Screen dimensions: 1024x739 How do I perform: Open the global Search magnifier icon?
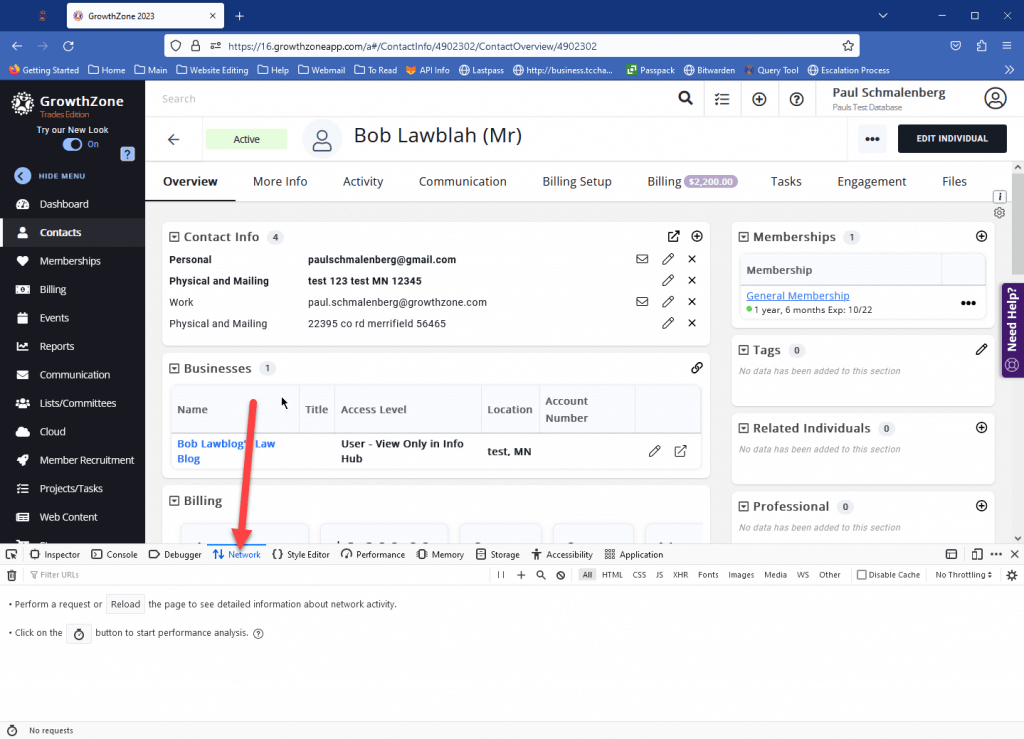[686, 99]
